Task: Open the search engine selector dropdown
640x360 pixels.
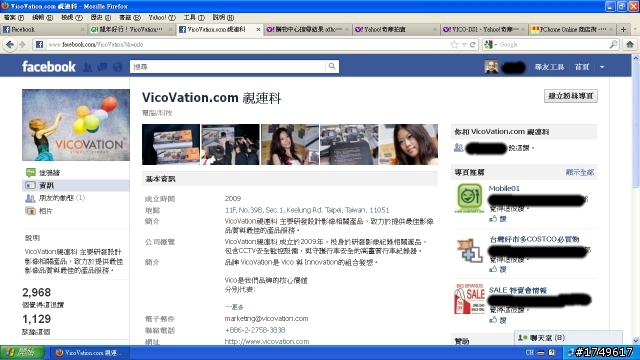Action: tap(489, 44)
